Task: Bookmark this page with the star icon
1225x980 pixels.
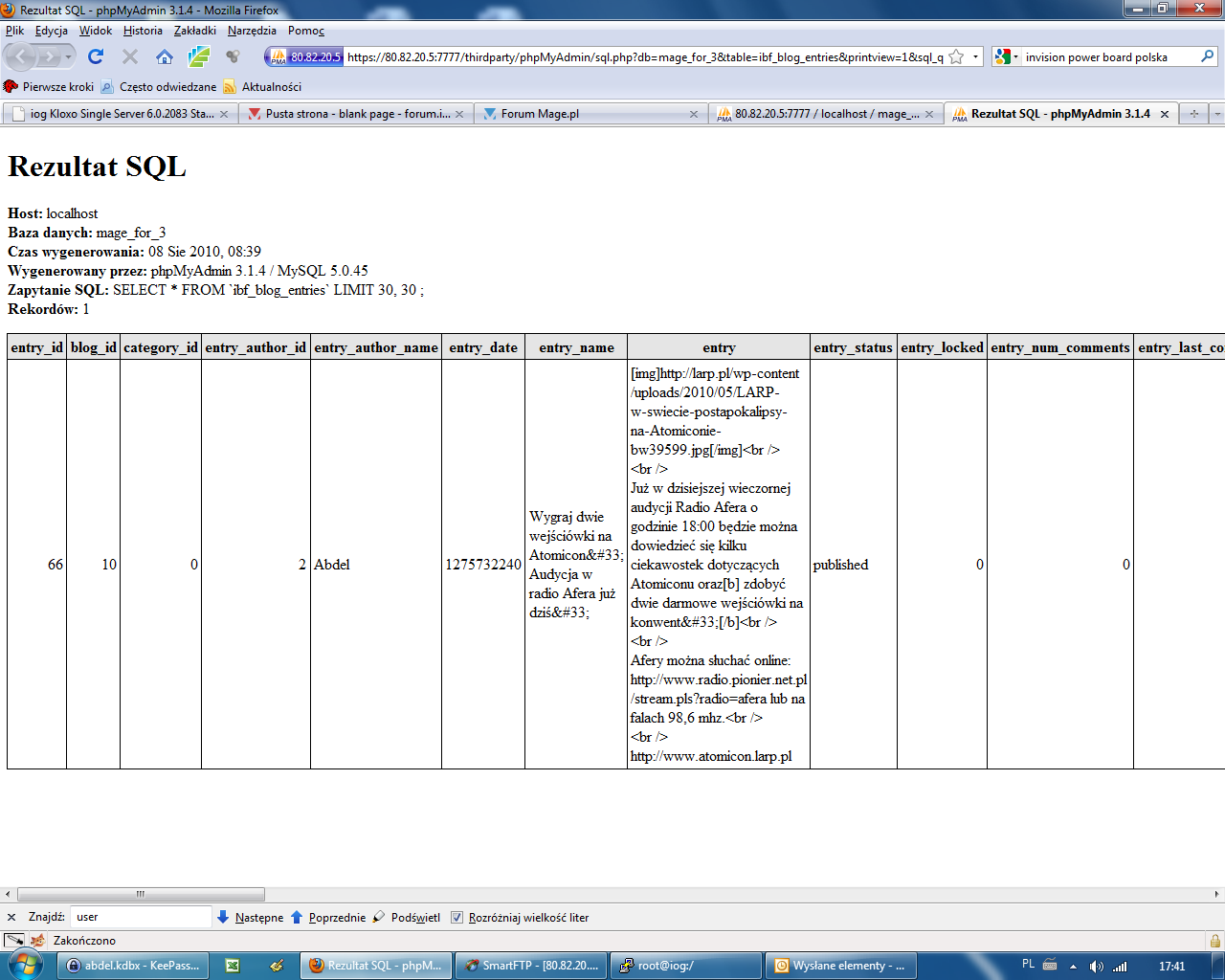Action: 956,57
